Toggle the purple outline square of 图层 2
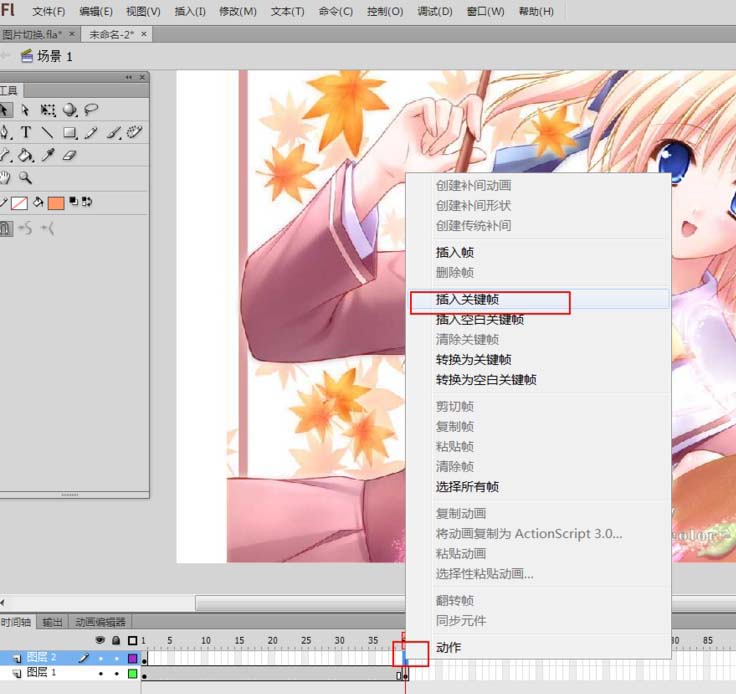The image size is (736, 694). click(x=132, y=658)
